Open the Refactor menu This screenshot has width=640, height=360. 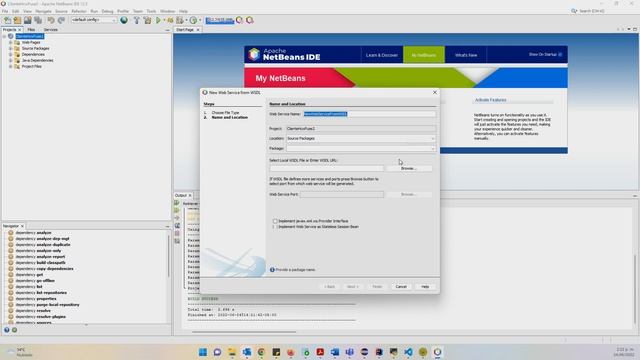coord(79,11)
